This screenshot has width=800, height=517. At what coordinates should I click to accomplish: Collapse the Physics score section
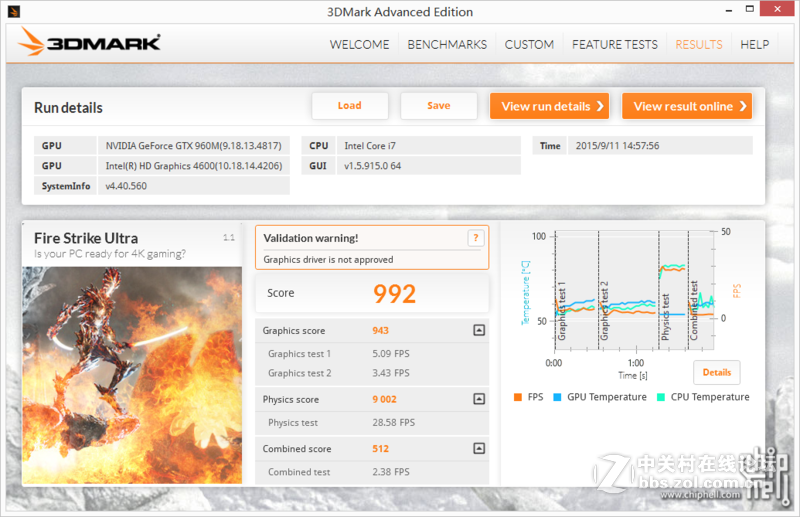tap(479, 399)
